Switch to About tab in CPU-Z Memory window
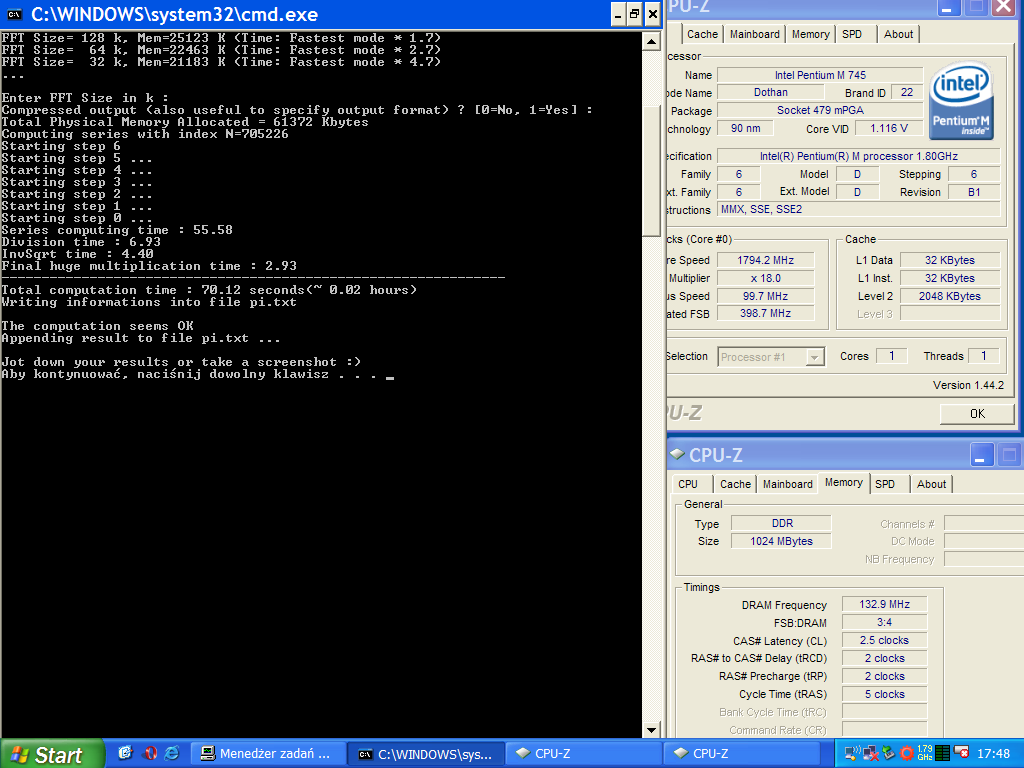The height and width of the screenshot is (768, 1024). [x=931, y=484]
